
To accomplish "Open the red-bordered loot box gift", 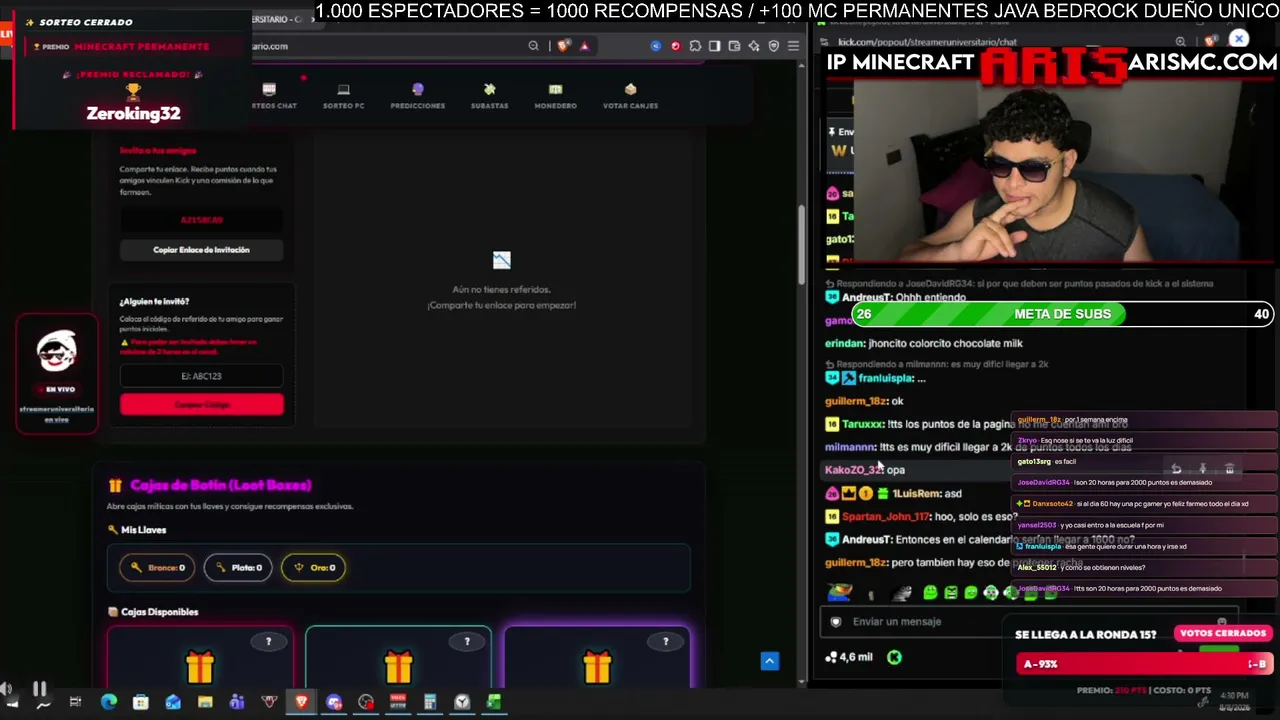I will coord(200,667).
